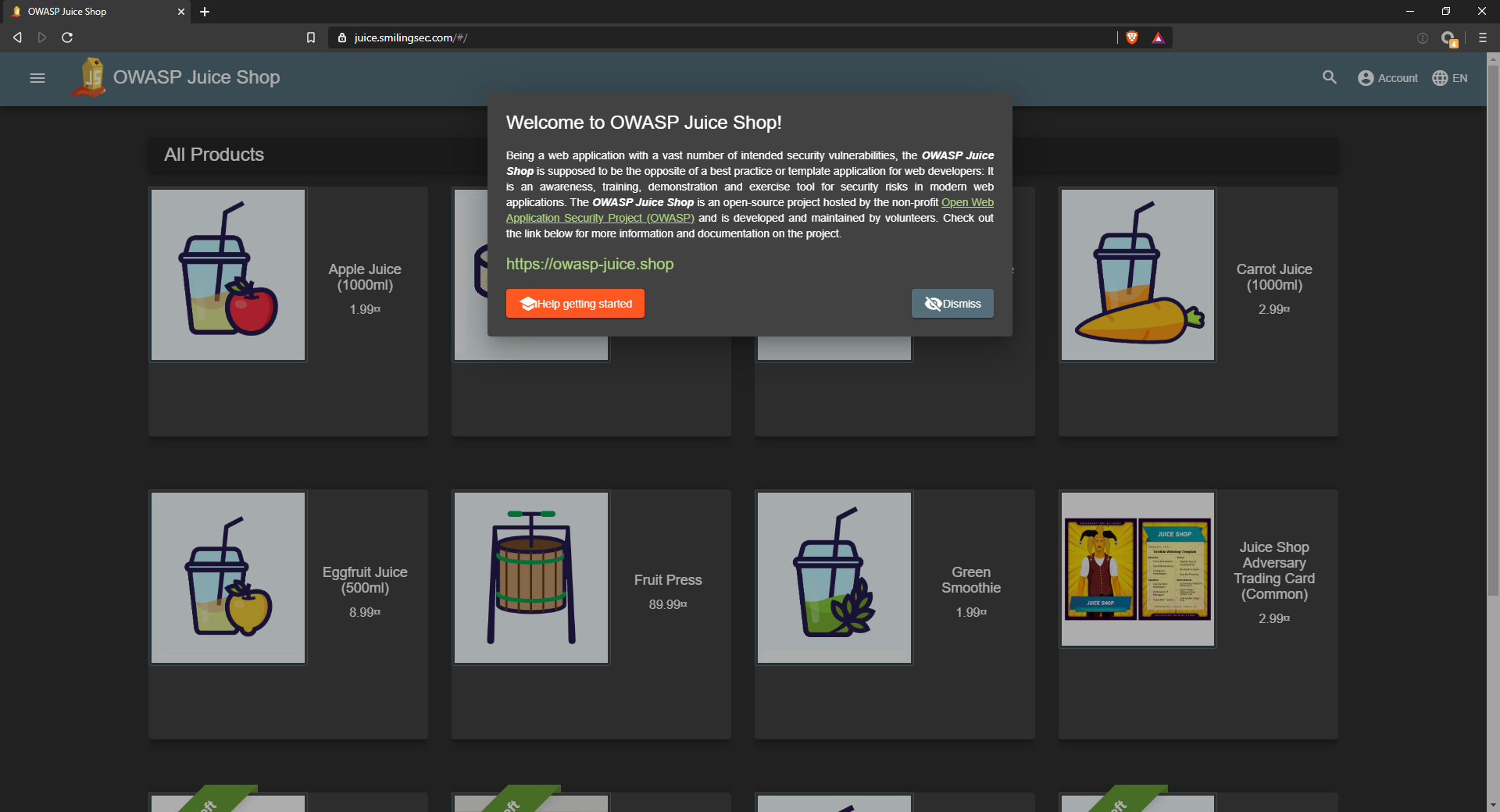Screen dimensions: 1500x812
Task: Open the hamburger side menu
Action: [37, 78]
